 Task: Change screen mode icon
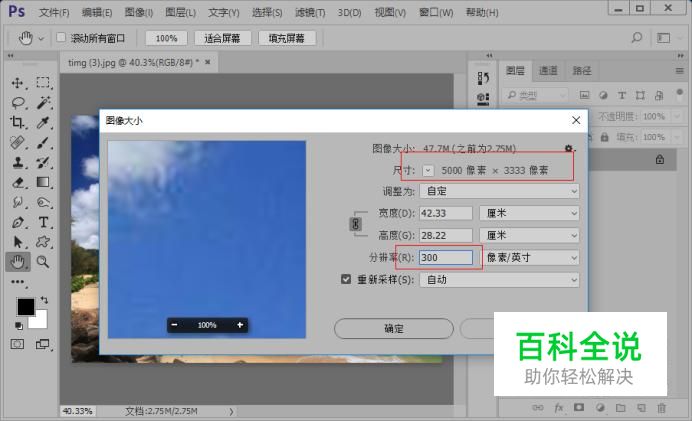tap(42, 344)
